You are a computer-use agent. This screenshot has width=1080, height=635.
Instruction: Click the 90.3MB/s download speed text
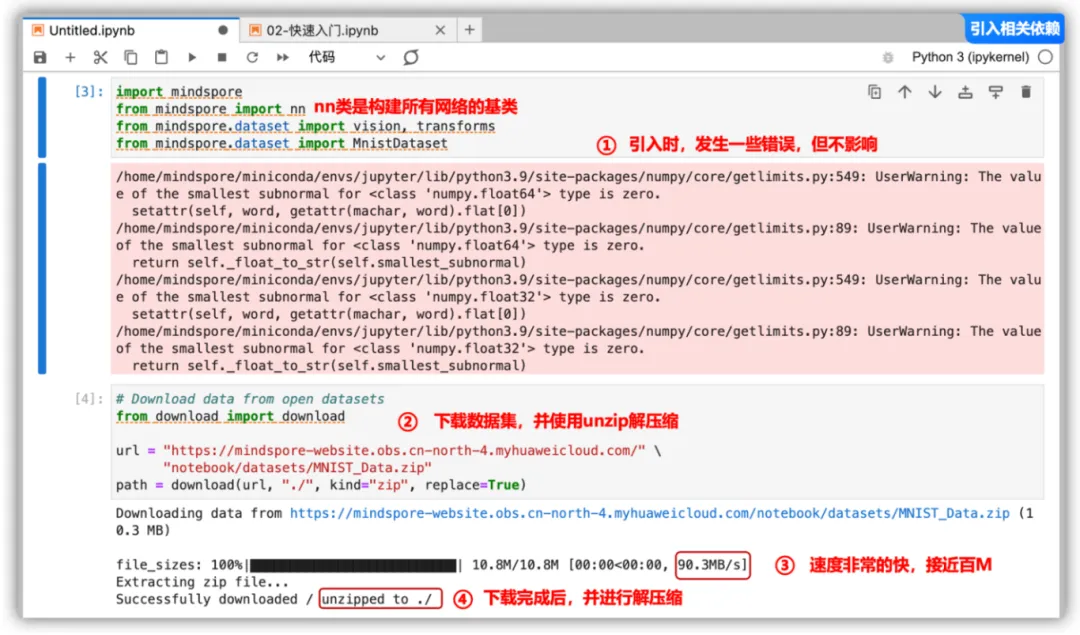pos(712,565)
